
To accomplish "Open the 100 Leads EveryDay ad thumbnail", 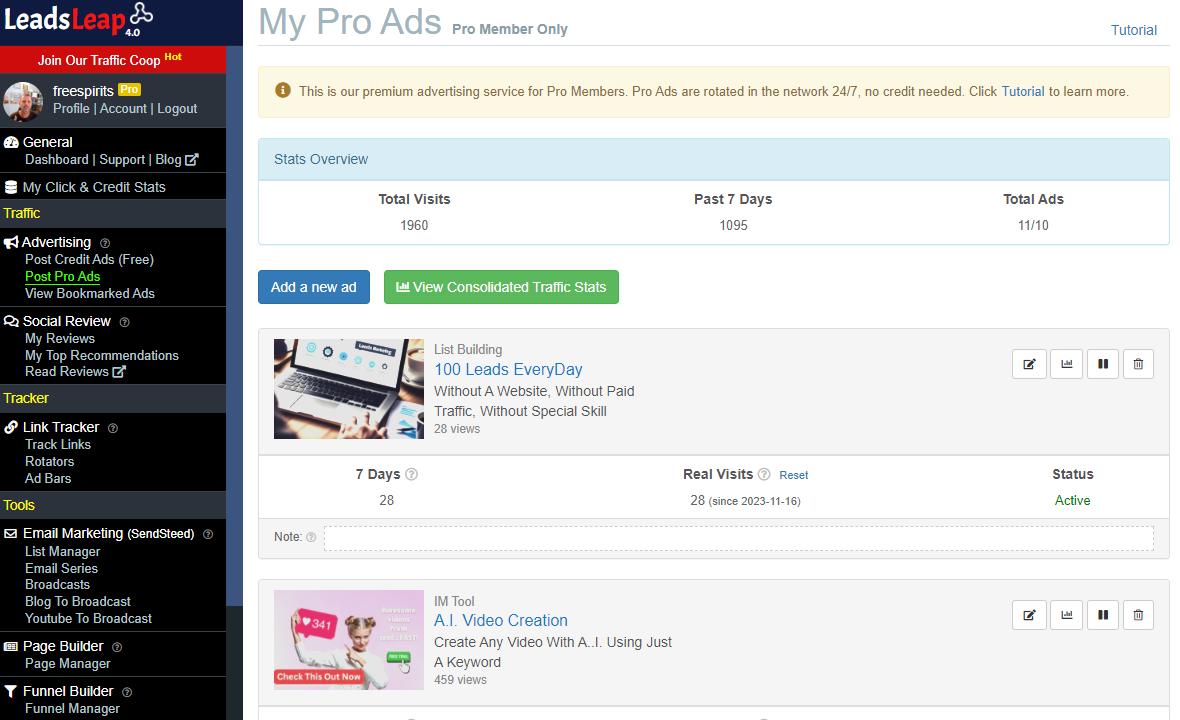I will [349, 389].
